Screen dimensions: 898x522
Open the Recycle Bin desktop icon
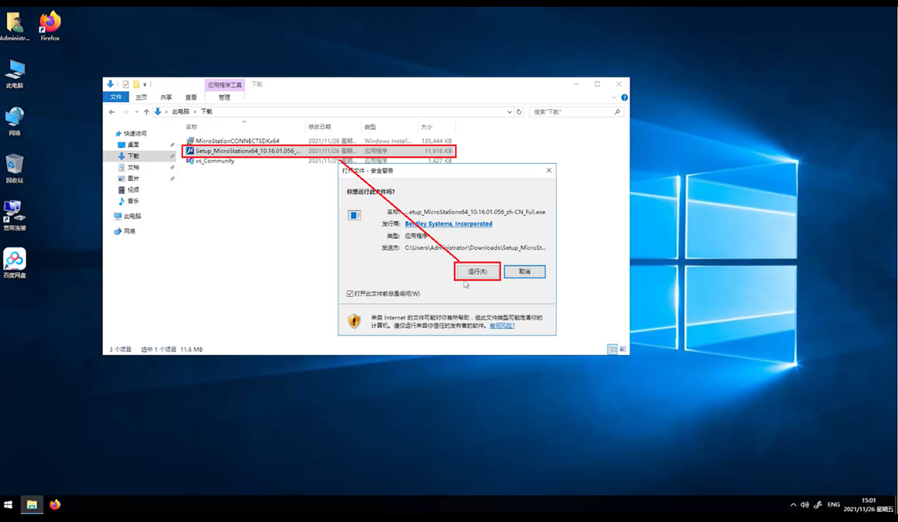pyautogui.click(x=14, y=168)
